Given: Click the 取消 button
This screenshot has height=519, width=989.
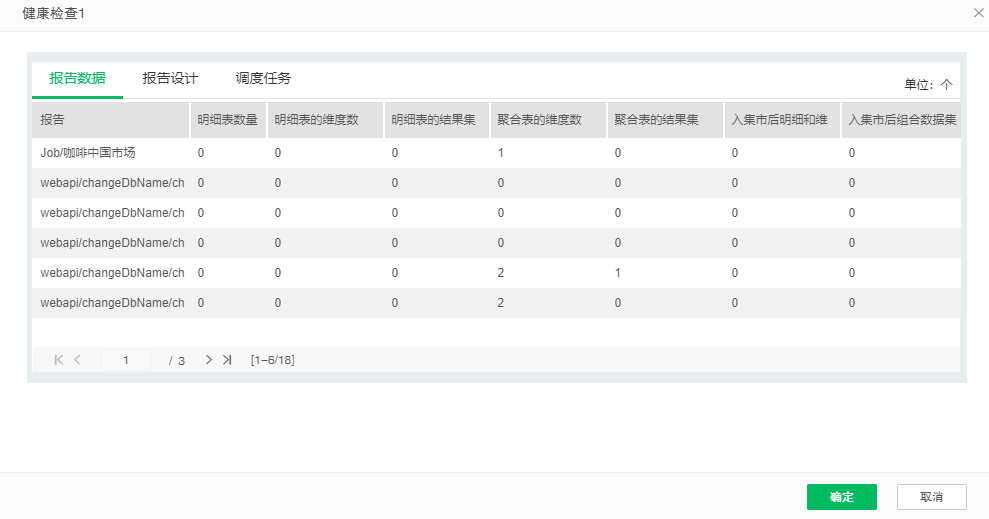Looking at the screenshot, I should coord(932,497).
